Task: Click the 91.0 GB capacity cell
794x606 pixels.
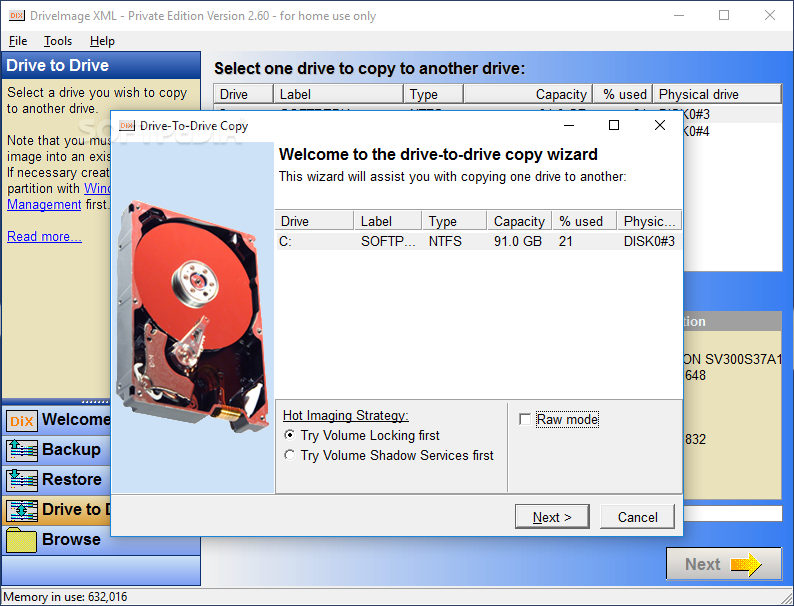Action: tap(518, 241)
